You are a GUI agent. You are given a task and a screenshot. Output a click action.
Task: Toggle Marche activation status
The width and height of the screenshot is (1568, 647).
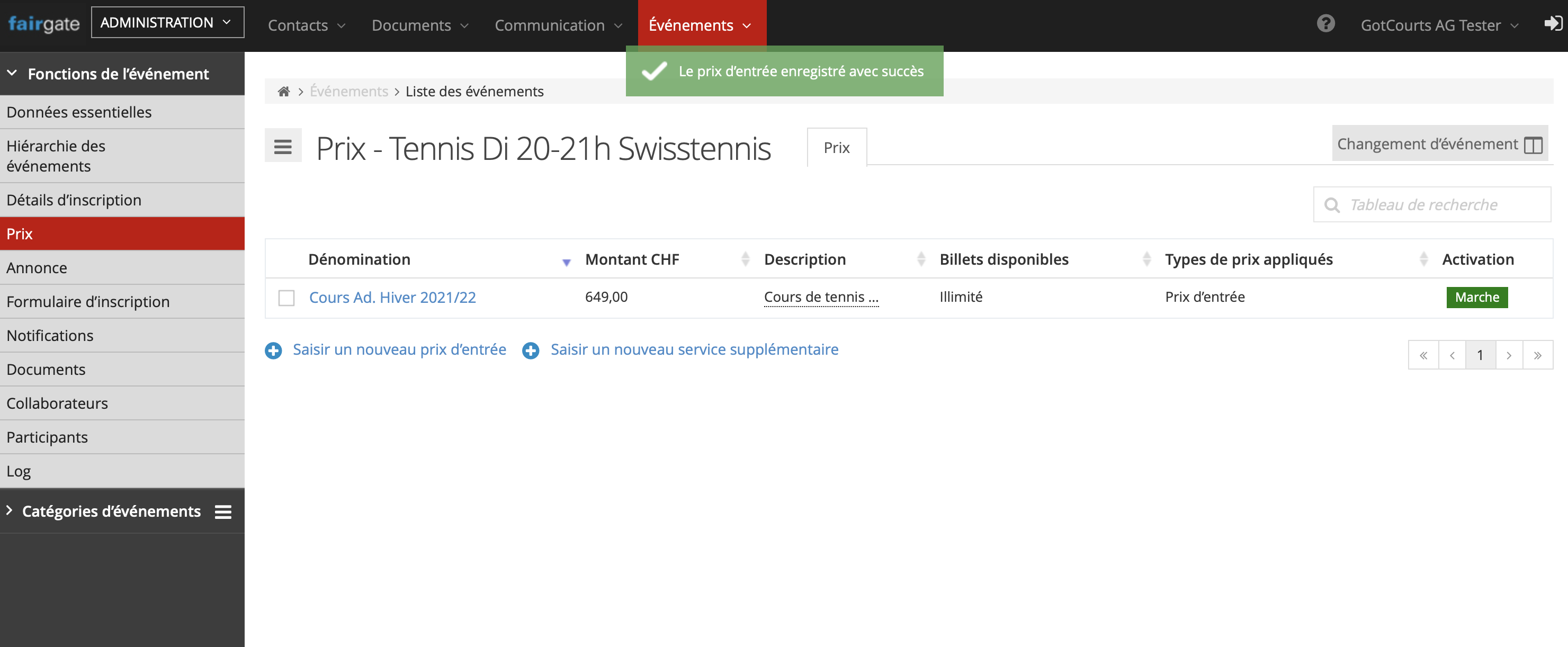click(x=1477, y=297)
